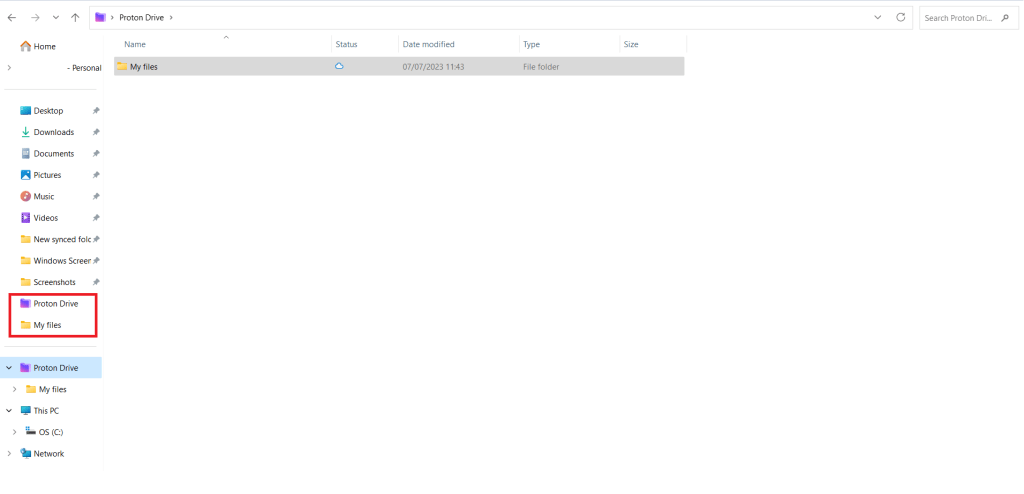
Task: Expand My files under Proton Drive tree
Action: 14,389
